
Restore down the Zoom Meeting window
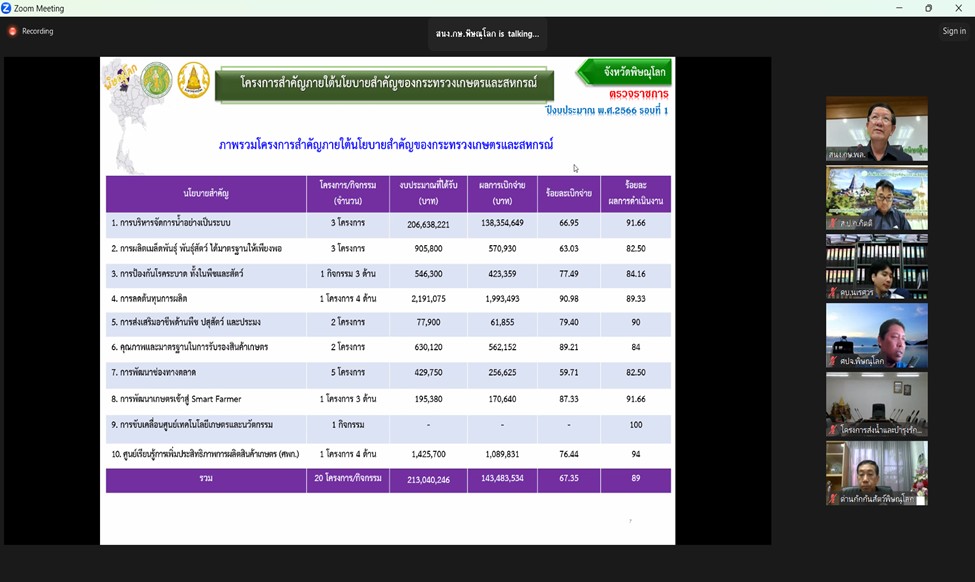(928, 8)
